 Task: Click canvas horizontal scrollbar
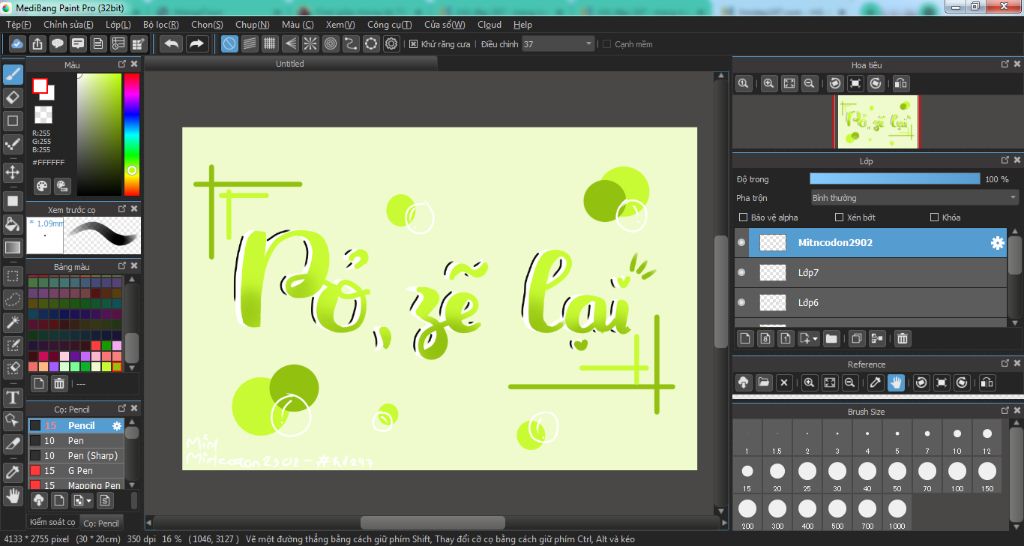433,522
